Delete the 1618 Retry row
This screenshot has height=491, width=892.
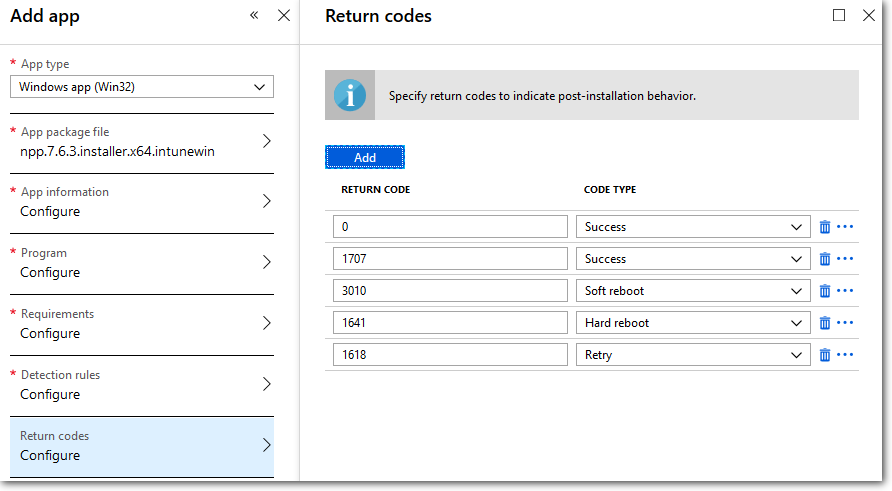(x=825, y=355)
